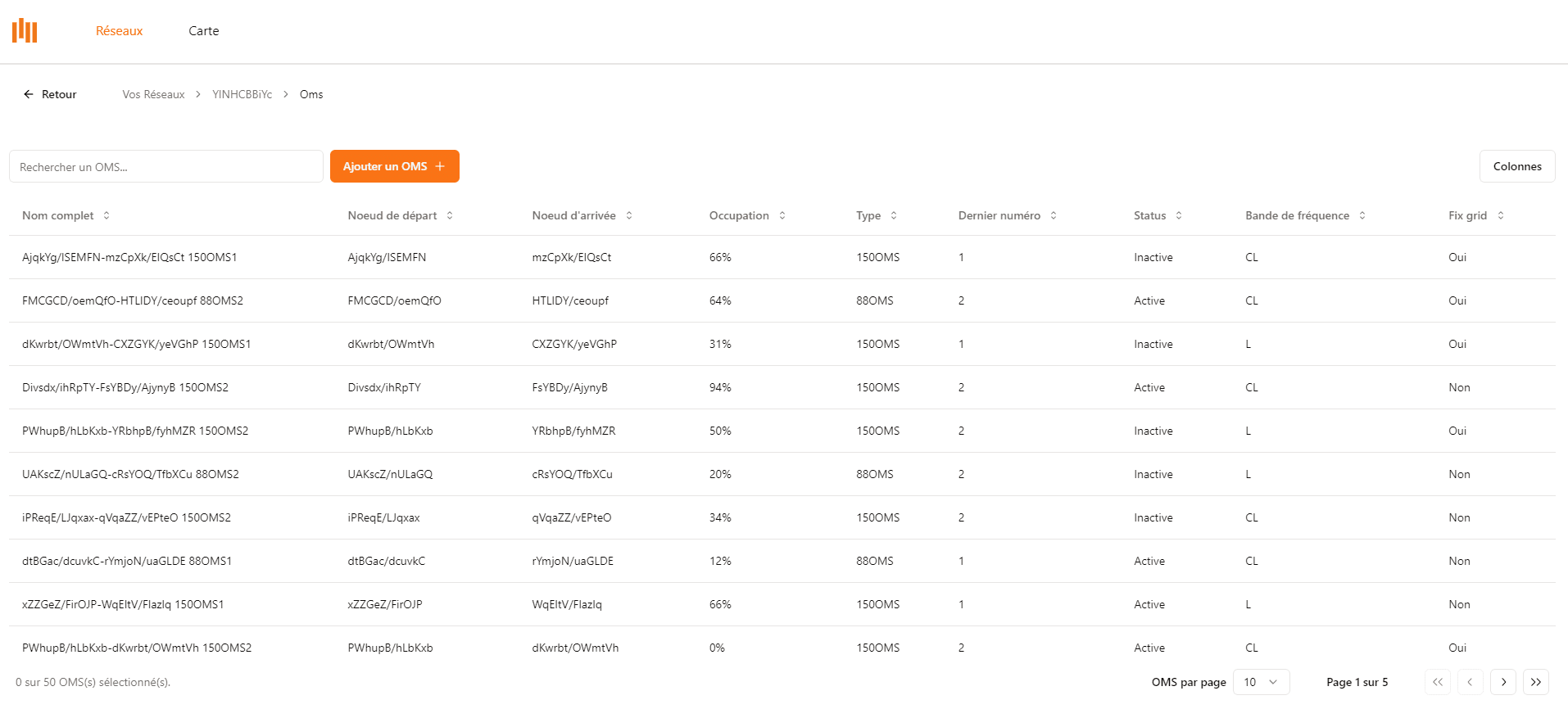Go to the next page arrow
Viewport: 1568px width, 718px height.
click(x=1503, y=682)
